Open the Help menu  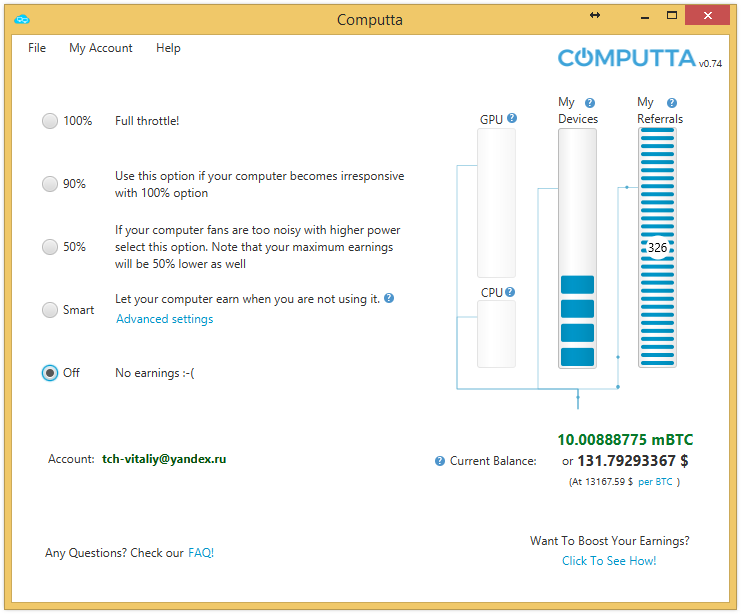coord(168,48)
